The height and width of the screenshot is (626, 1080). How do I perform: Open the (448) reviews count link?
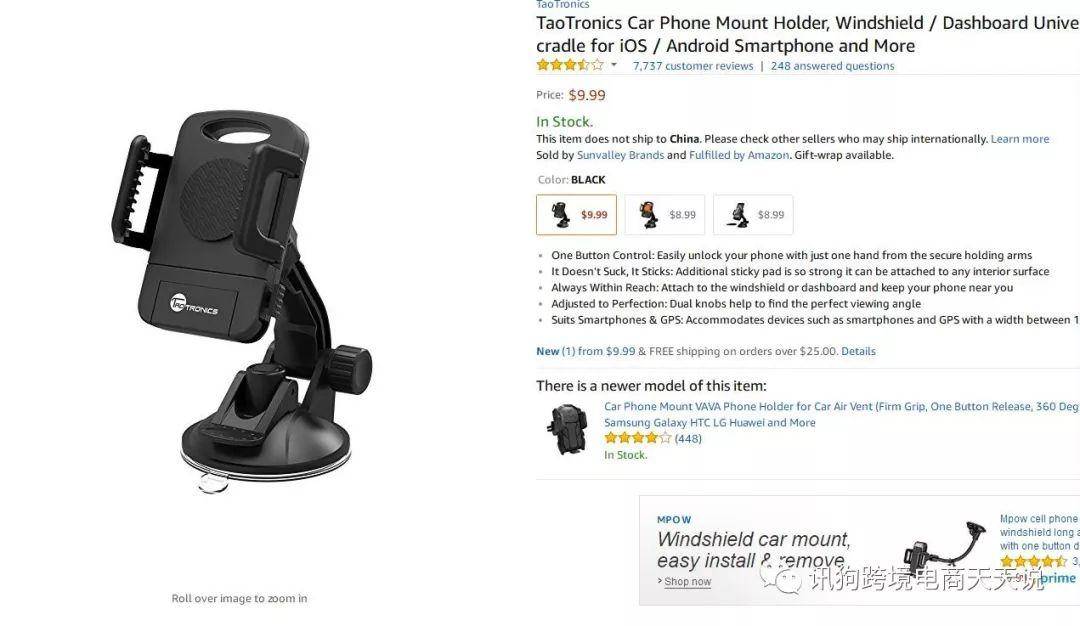pos(688,439)
